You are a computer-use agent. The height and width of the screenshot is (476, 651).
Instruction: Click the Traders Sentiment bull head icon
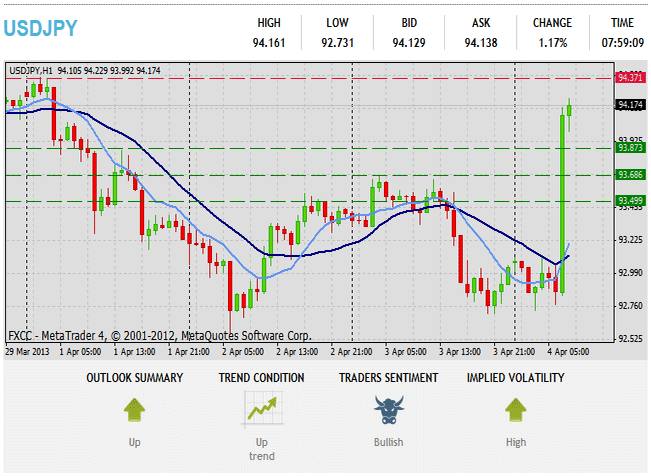(x=389, y=410)
